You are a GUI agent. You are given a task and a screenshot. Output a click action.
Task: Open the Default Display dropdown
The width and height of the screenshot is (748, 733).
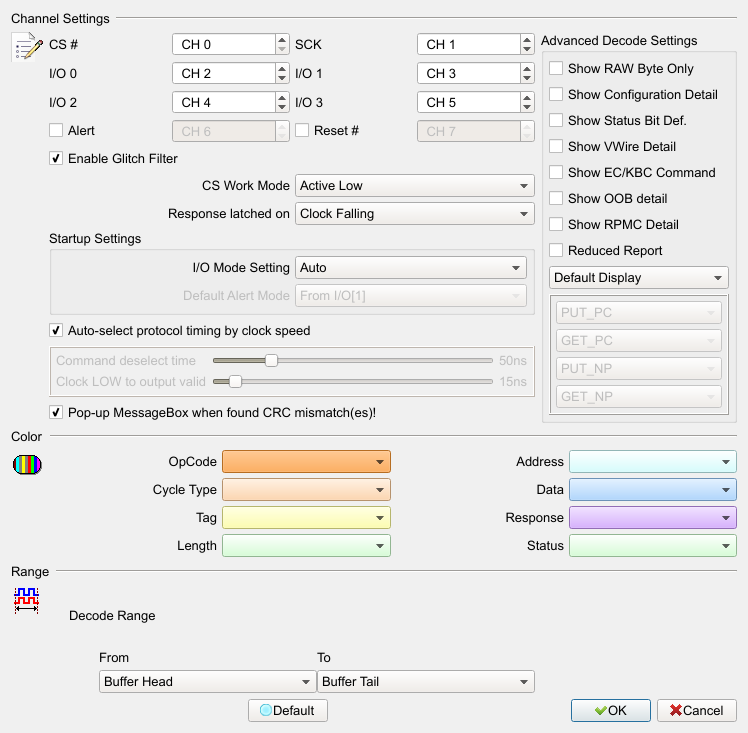coord(639,278)
